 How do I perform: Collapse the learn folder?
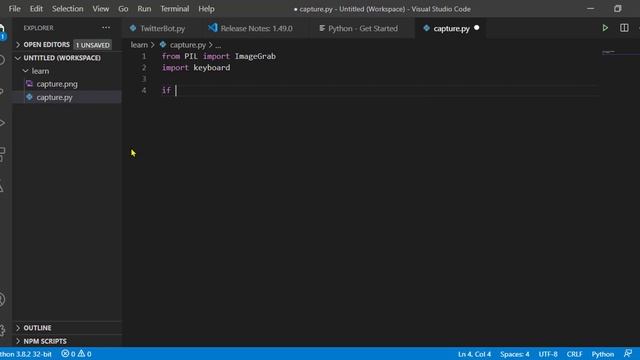coord(26,71)
